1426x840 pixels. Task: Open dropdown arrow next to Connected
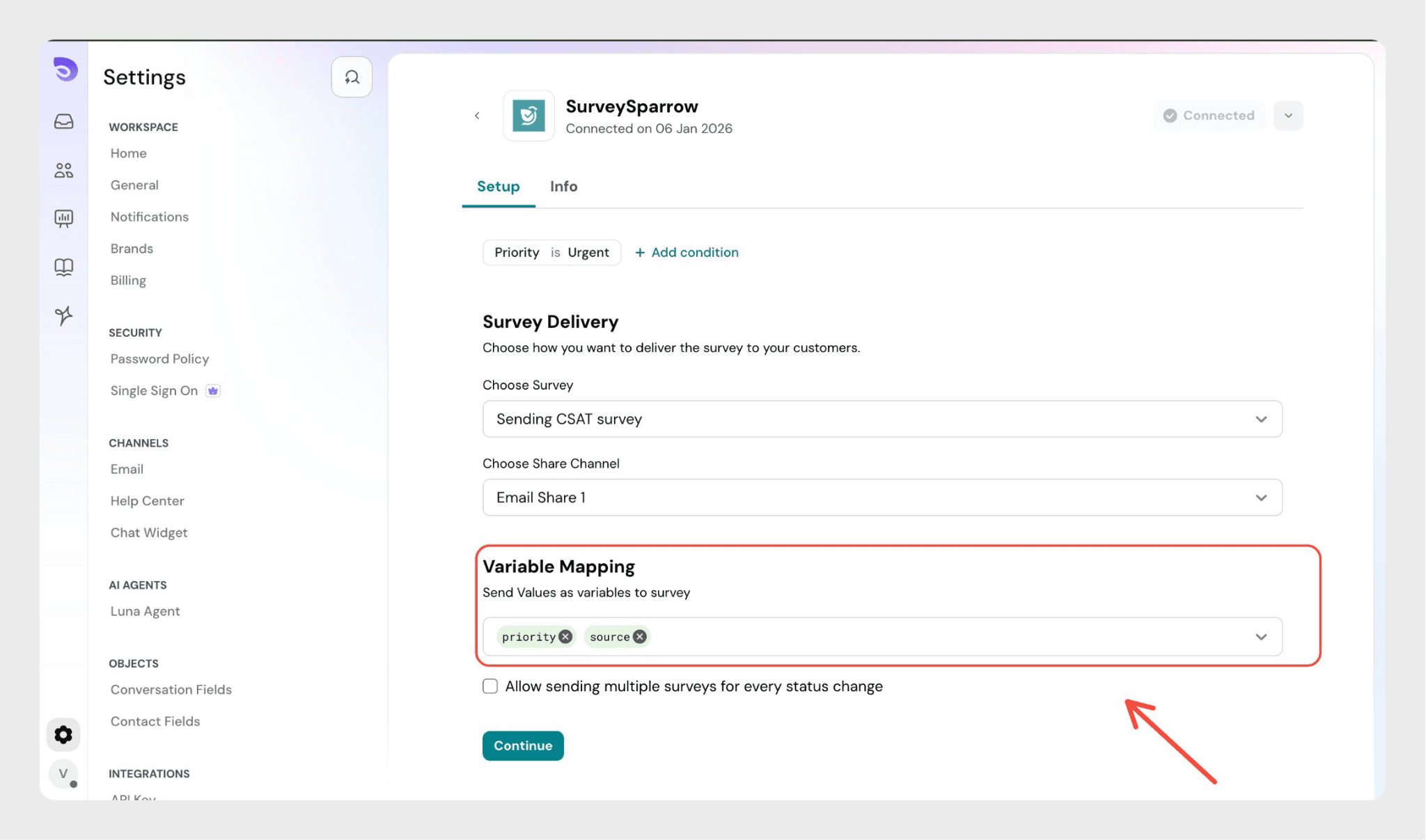(x=1288, y=116)
